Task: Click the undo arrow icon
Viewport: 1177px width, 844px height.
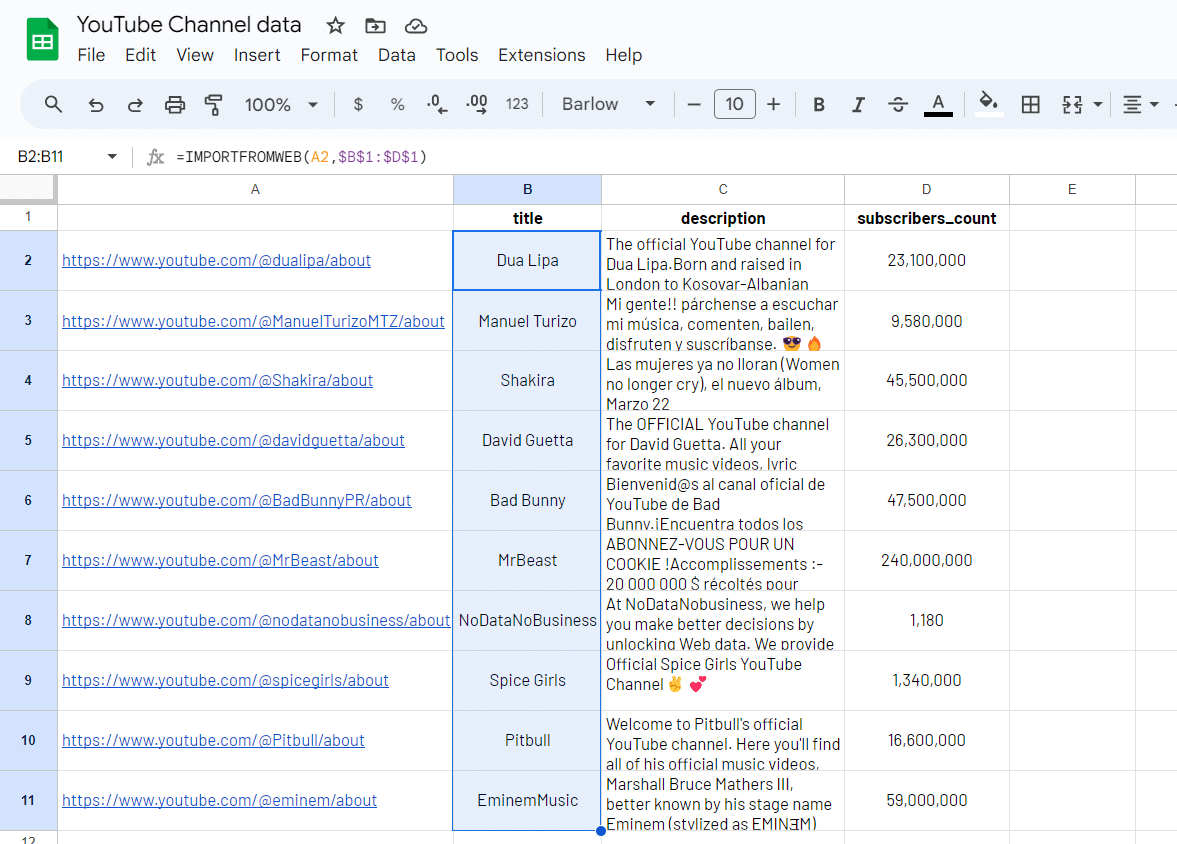Action: [96, 104]
